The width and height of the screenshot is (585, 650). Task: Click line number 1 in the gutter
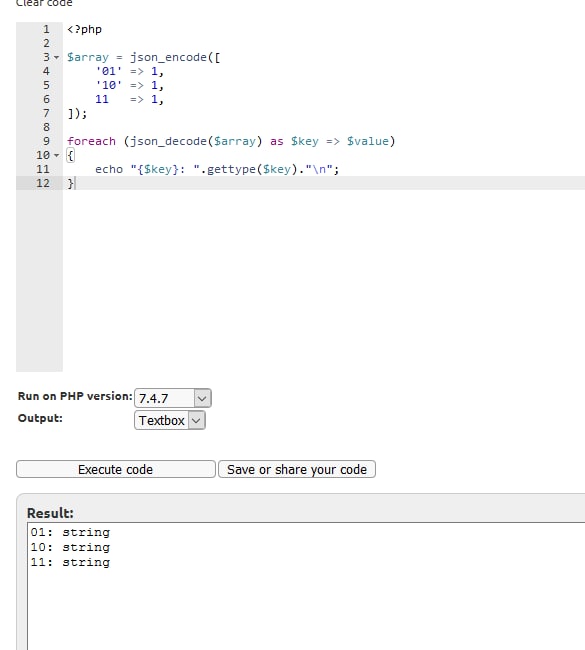click(x=46, y=29)
